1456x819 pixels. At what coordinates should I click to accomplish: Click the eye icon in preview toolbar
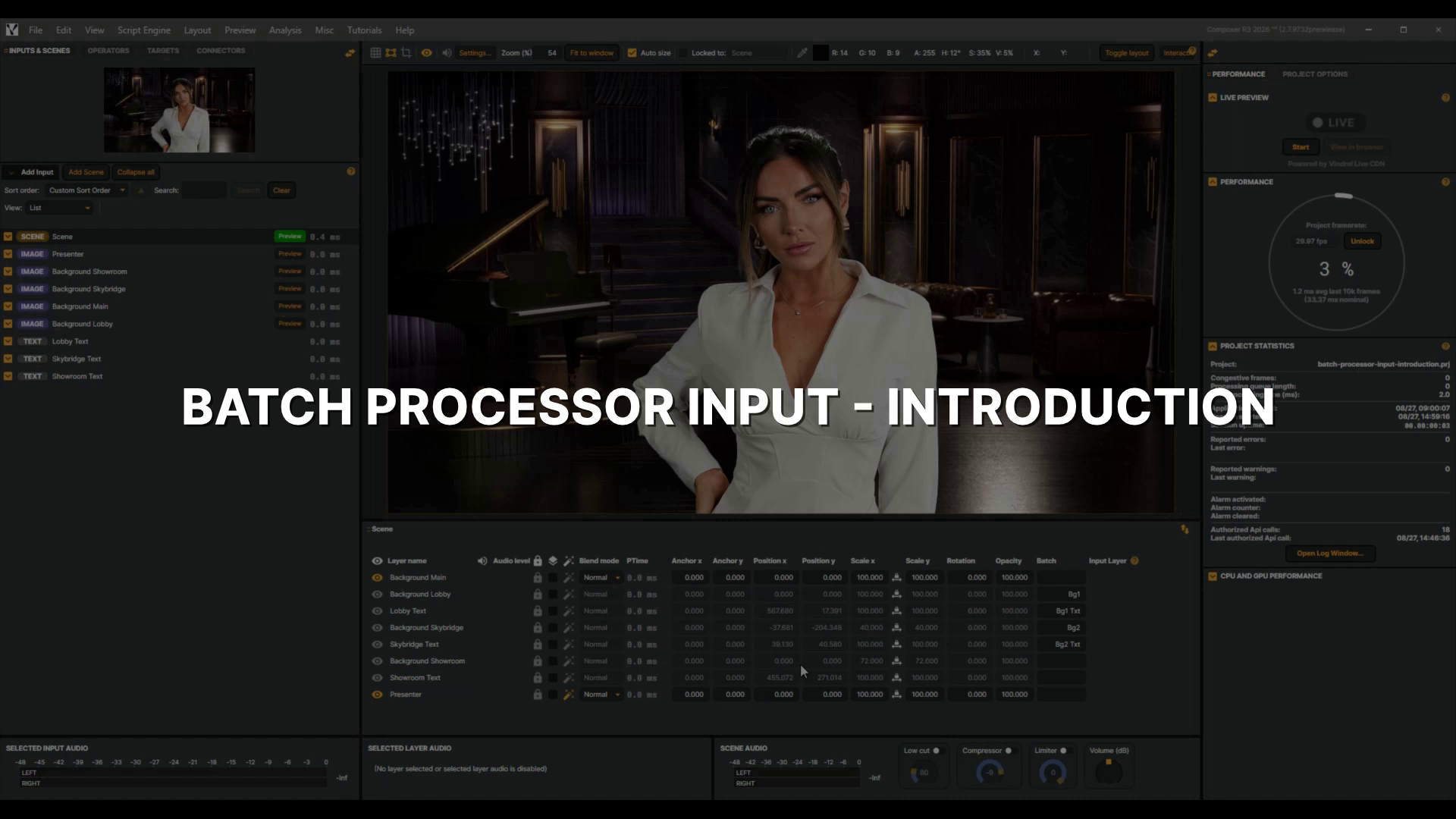(427, 53)
